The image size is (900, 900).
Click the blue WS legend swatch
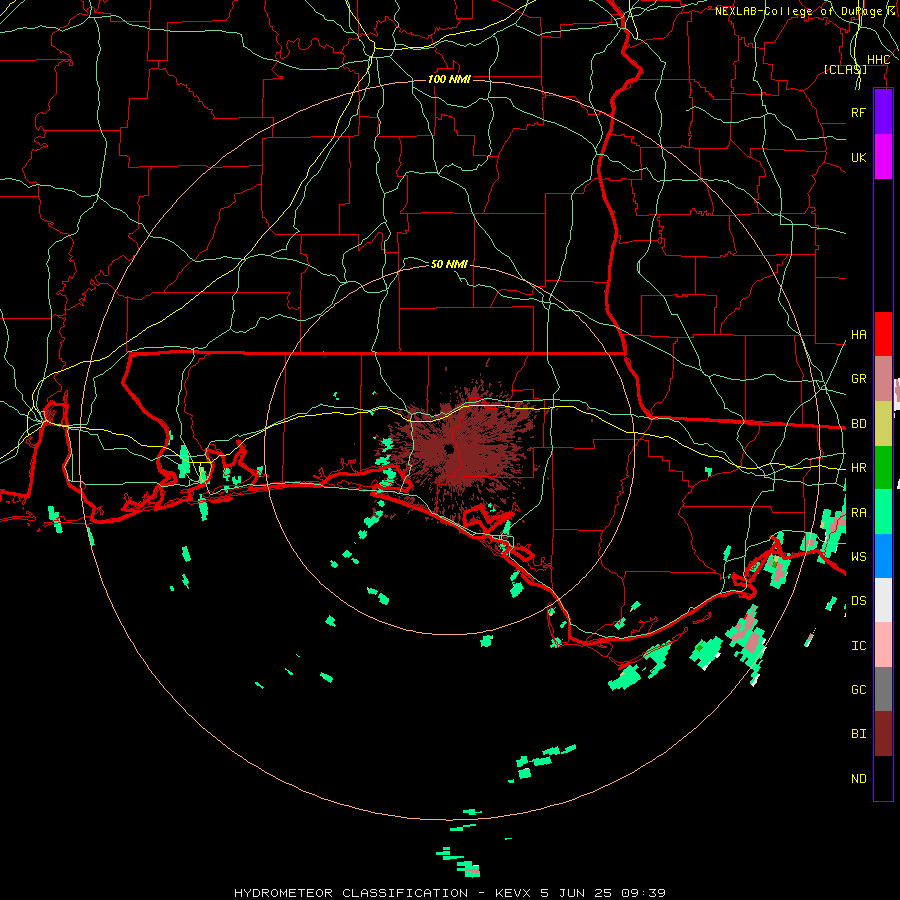tap(883, 556)
